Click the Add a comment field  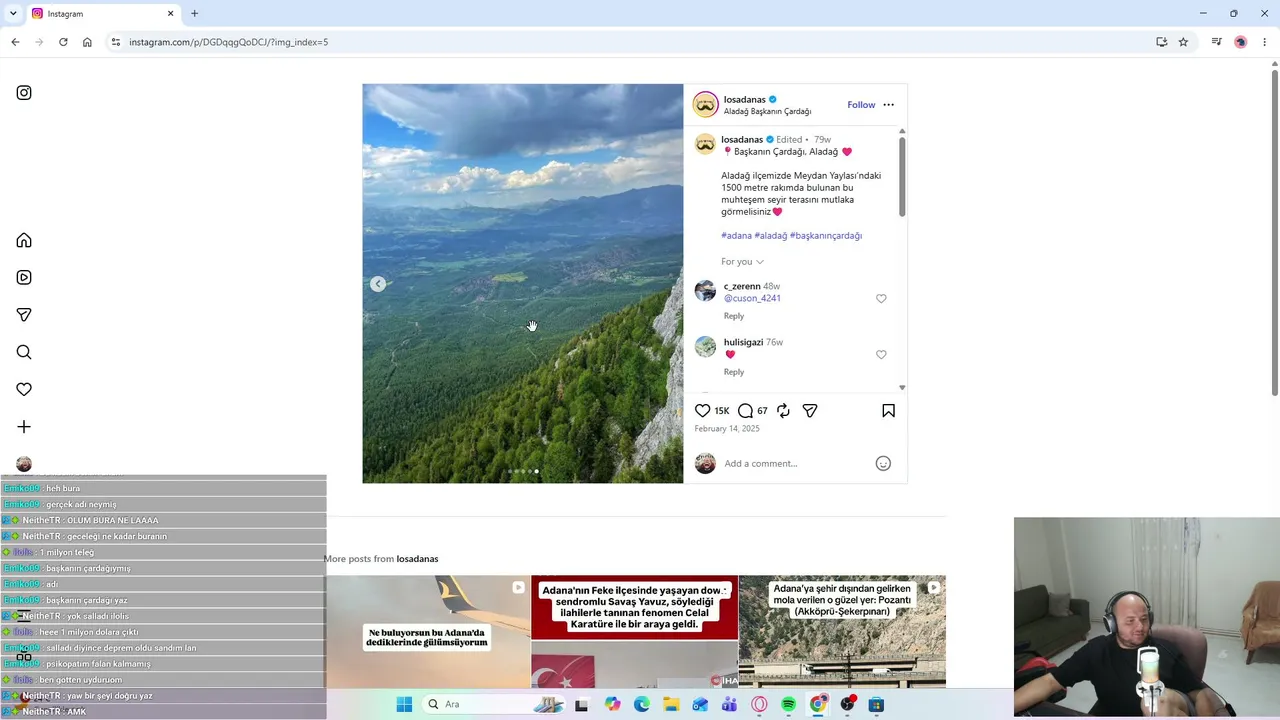[795, 463]
